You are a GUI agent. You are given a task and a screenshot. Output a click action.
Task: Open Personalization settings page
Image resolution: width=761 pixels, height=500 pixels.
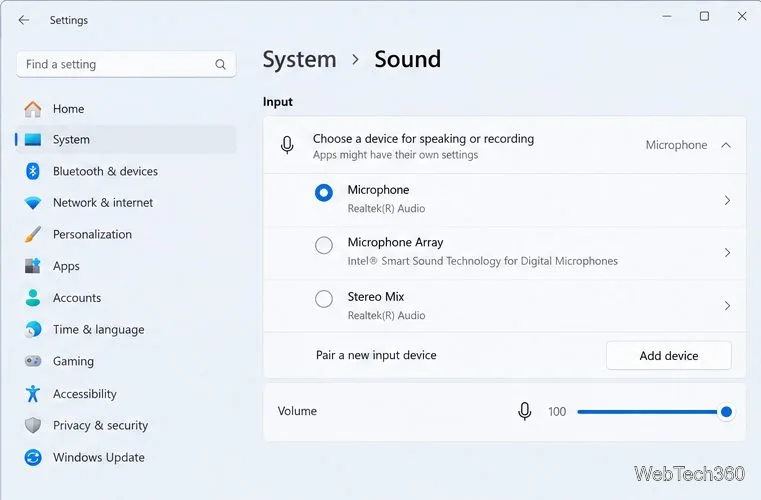click(126, 234)
